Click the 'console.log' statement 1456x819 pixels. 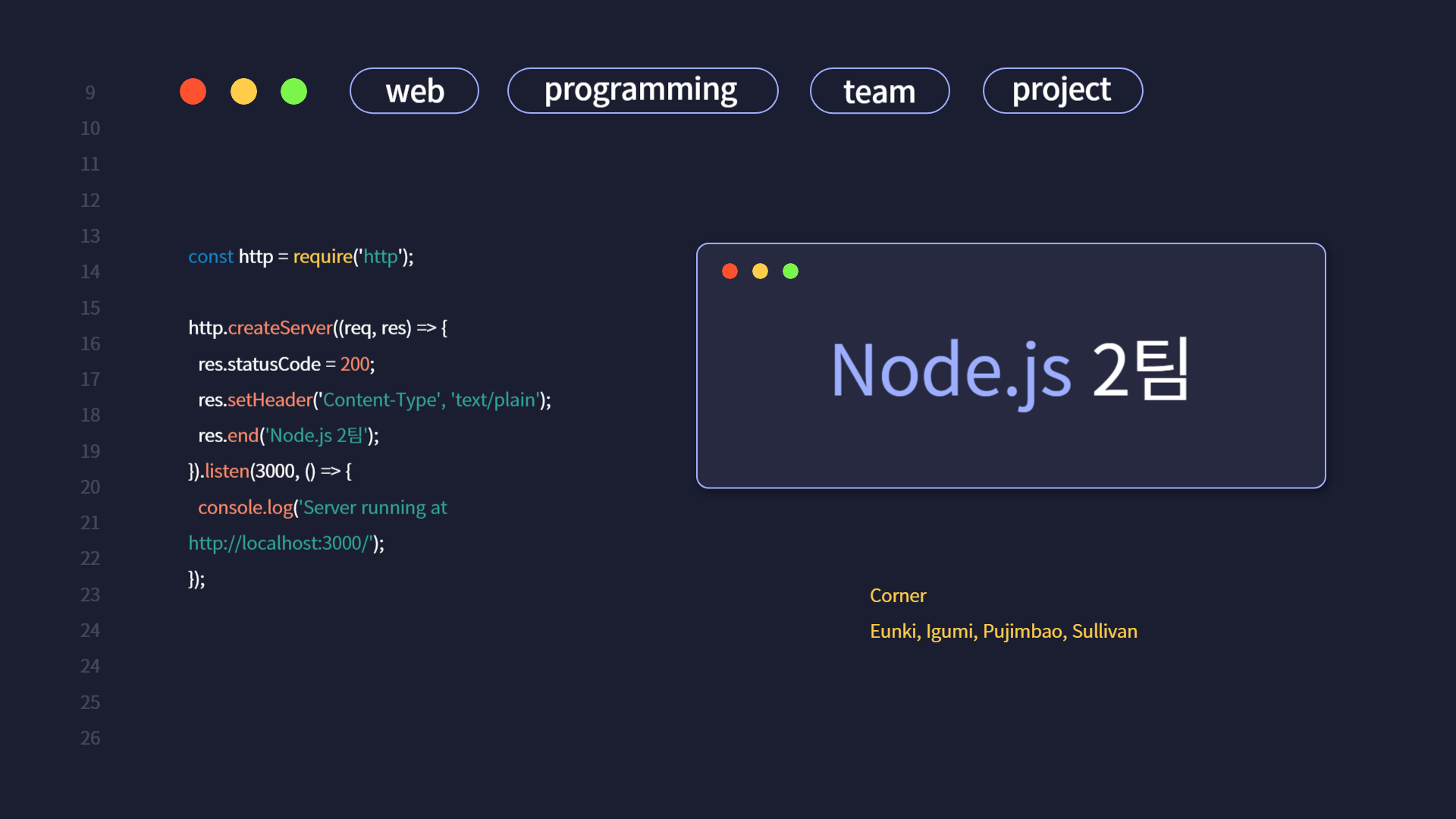(245, 507)
